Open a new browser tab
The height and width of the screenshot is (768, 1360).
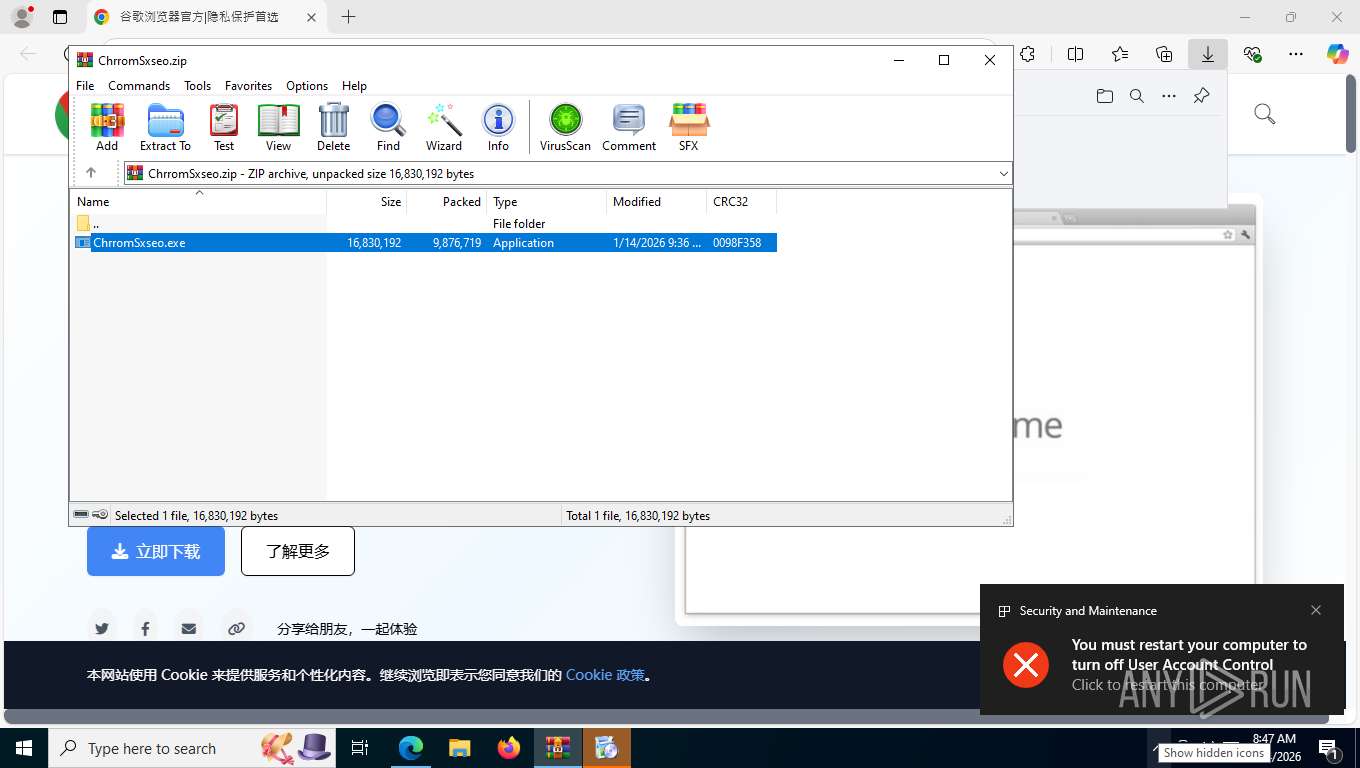[x=348, y=17]
